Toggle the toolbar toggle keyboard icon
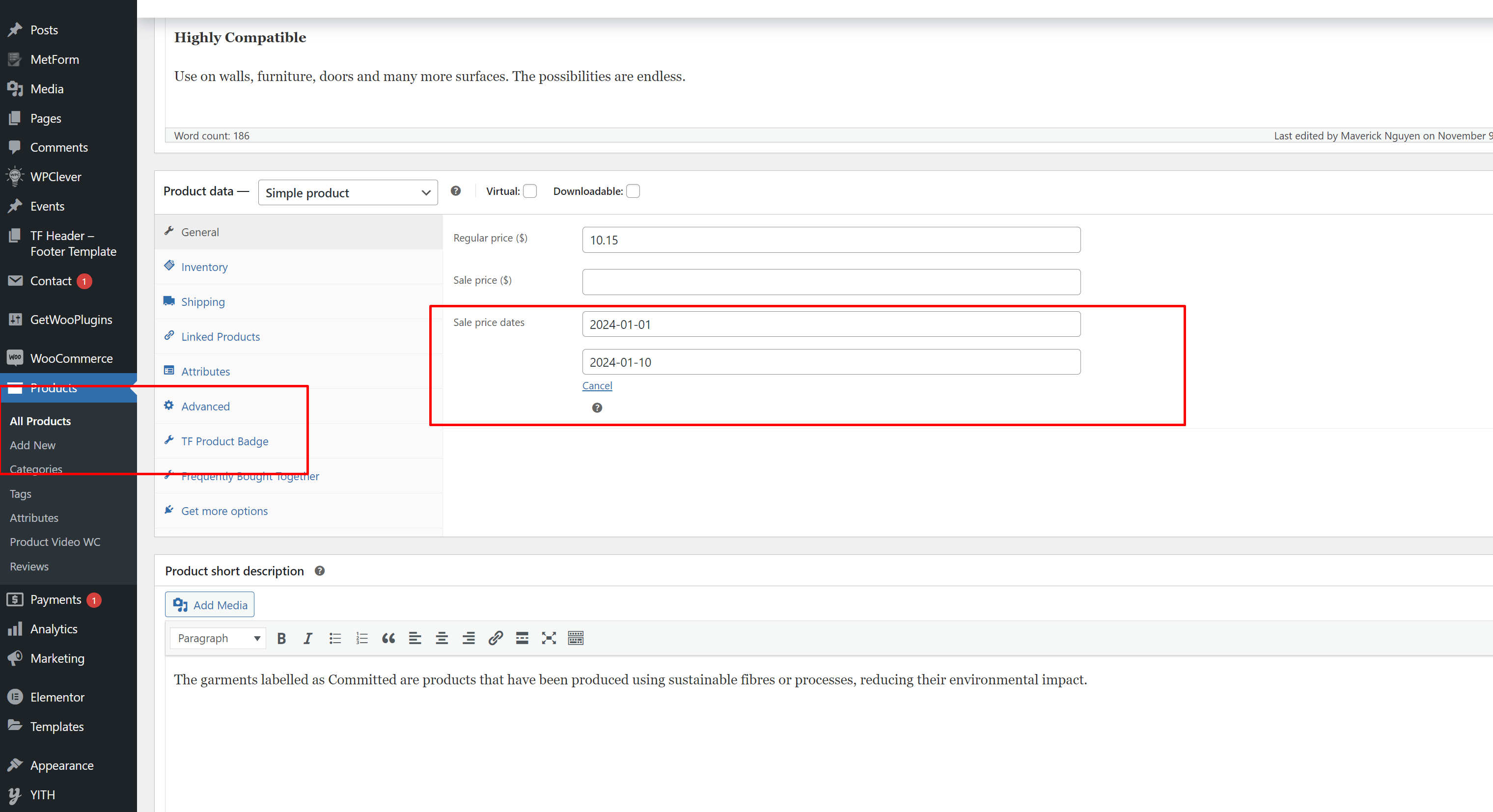This screenshot has height=812, width=1493. pyautogui.click(x=576, y=638)
